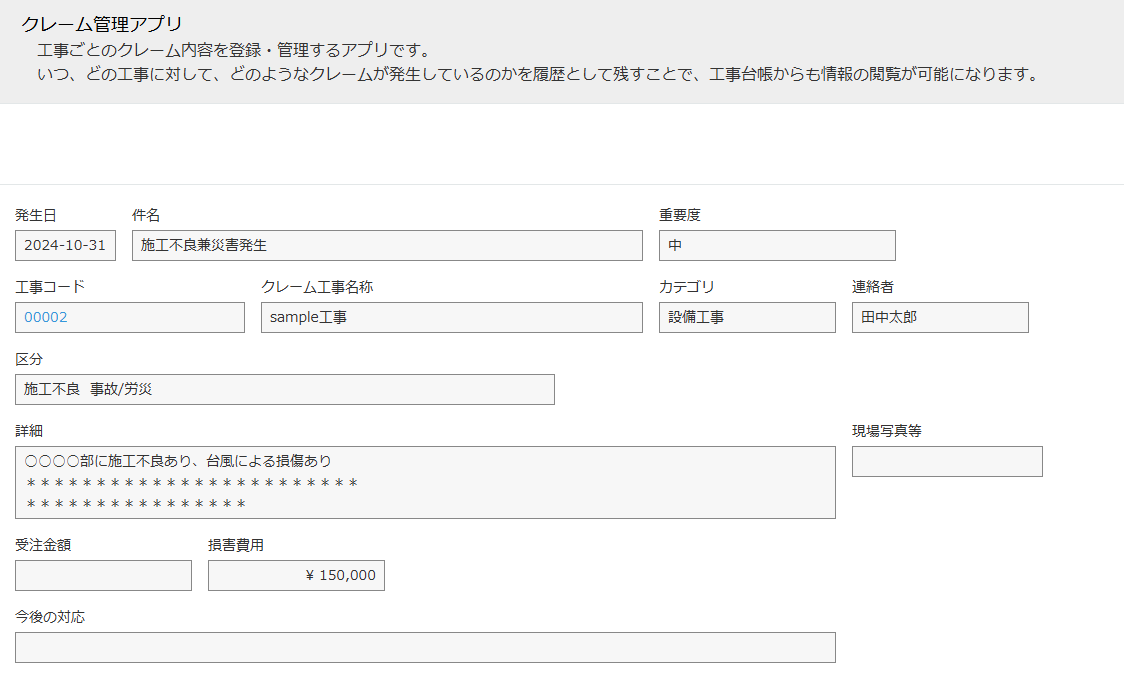Focus the empty 受注金額 field
The height and width of the screenshot is (695, 1124).
pos(103,575)
